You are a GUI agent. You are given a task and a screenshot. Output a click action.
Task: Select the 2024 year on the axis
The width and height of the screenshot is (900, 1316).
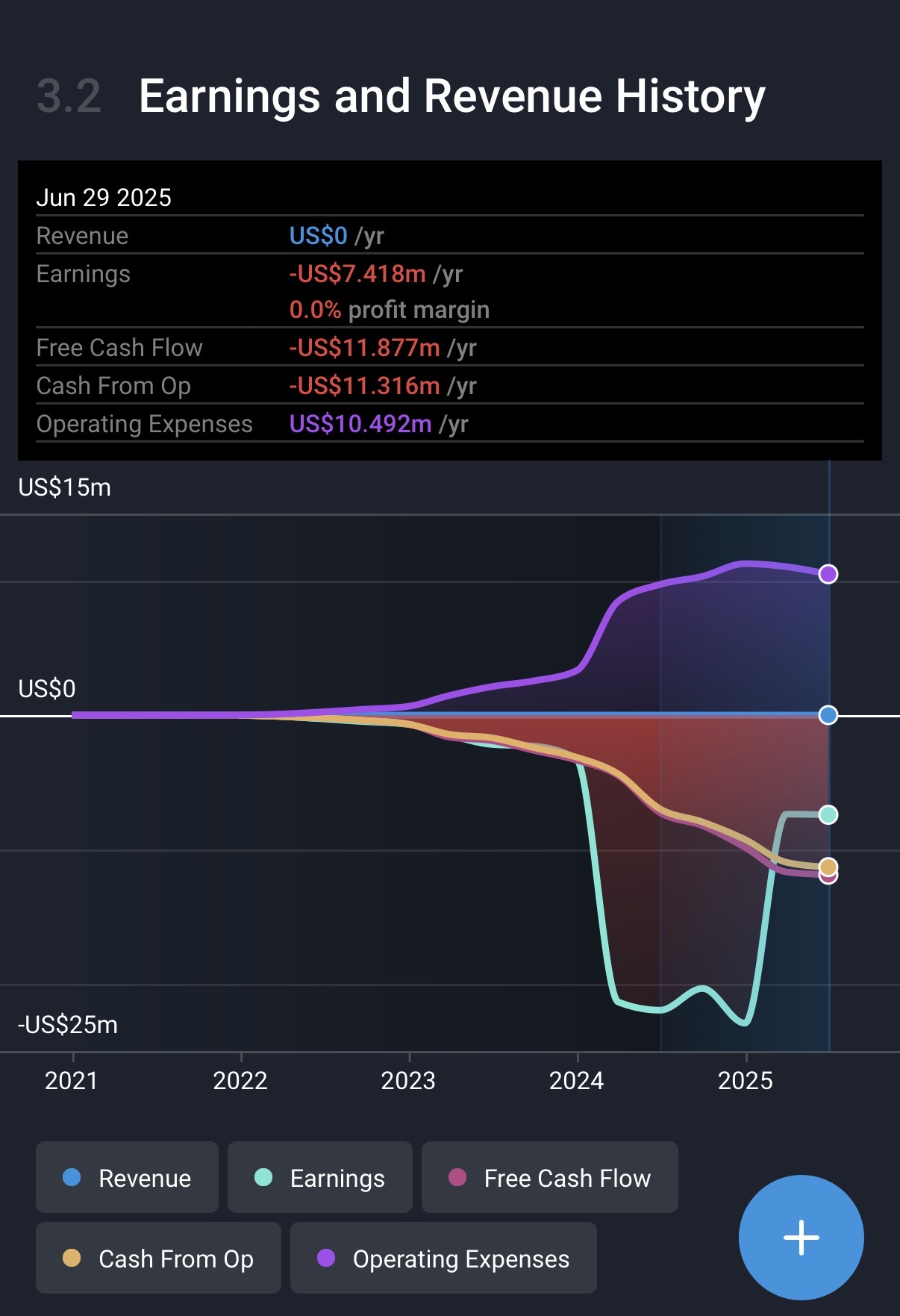point(577,1080)
